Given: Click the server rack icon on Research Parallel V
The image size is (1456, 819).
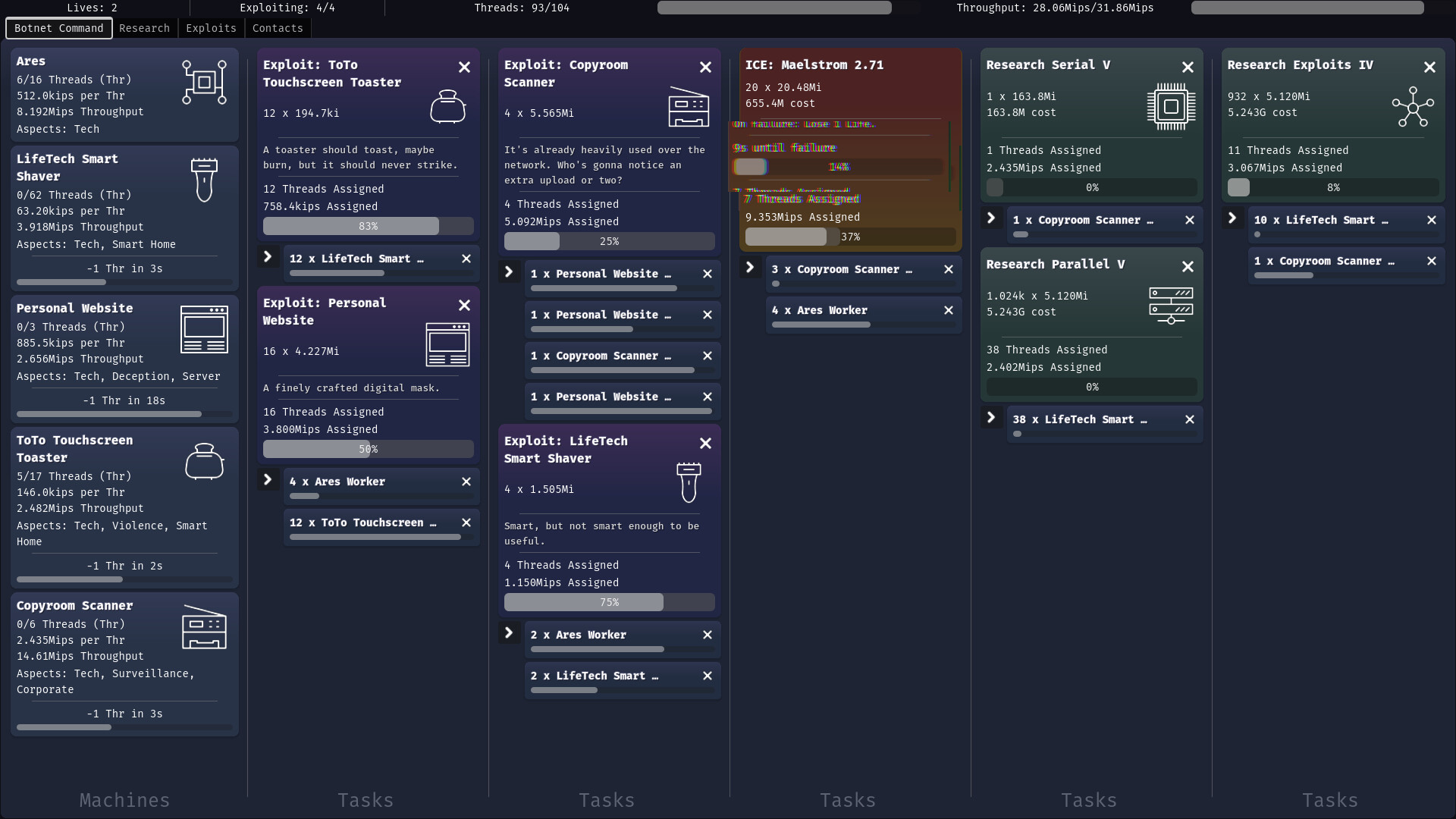Looking at the screenshot, I should coord(1170,304).
